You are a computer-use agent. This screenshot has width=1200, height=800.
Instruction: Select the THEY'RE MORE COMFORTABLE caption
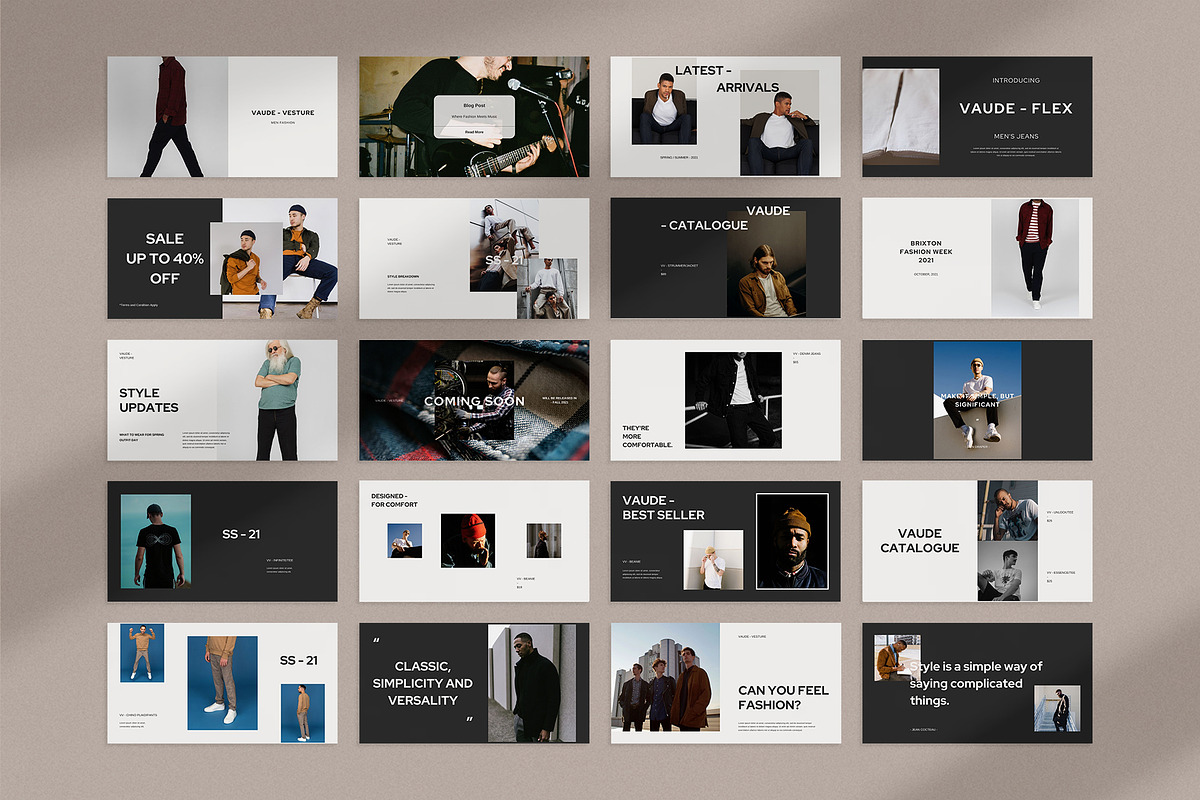click(x=648, y=436)
